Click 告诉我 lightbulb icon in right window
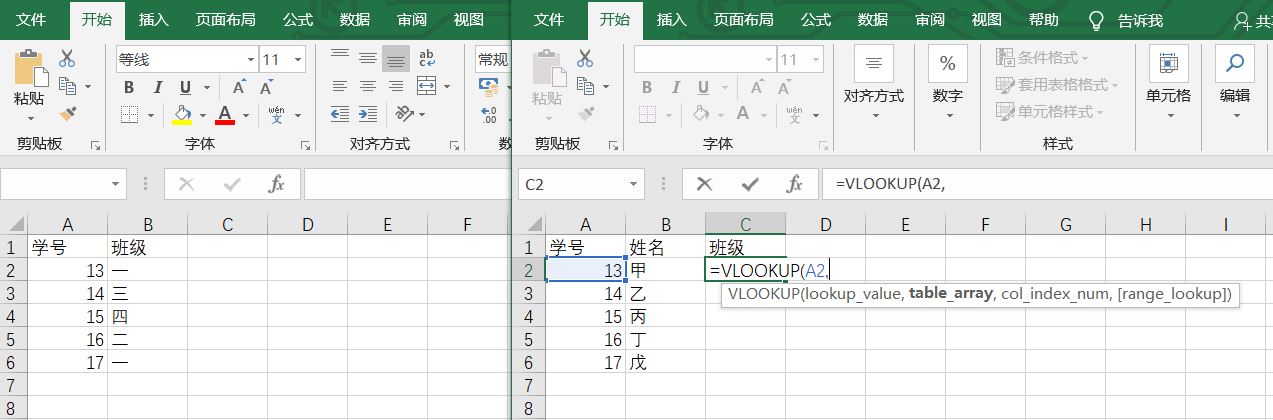The image size is (1273, 420). pyautogui.click(x=1097, y=20)
